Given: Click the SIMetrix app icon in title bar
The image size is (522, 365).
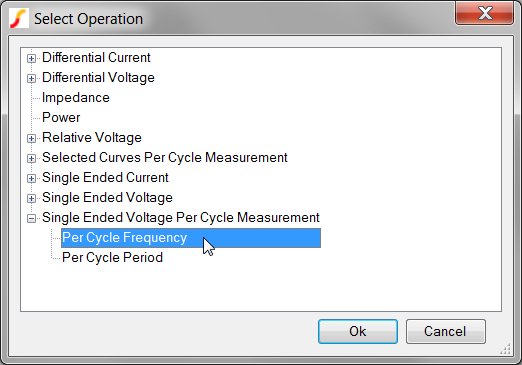Looking at the screenshot, I should point(19,19).
